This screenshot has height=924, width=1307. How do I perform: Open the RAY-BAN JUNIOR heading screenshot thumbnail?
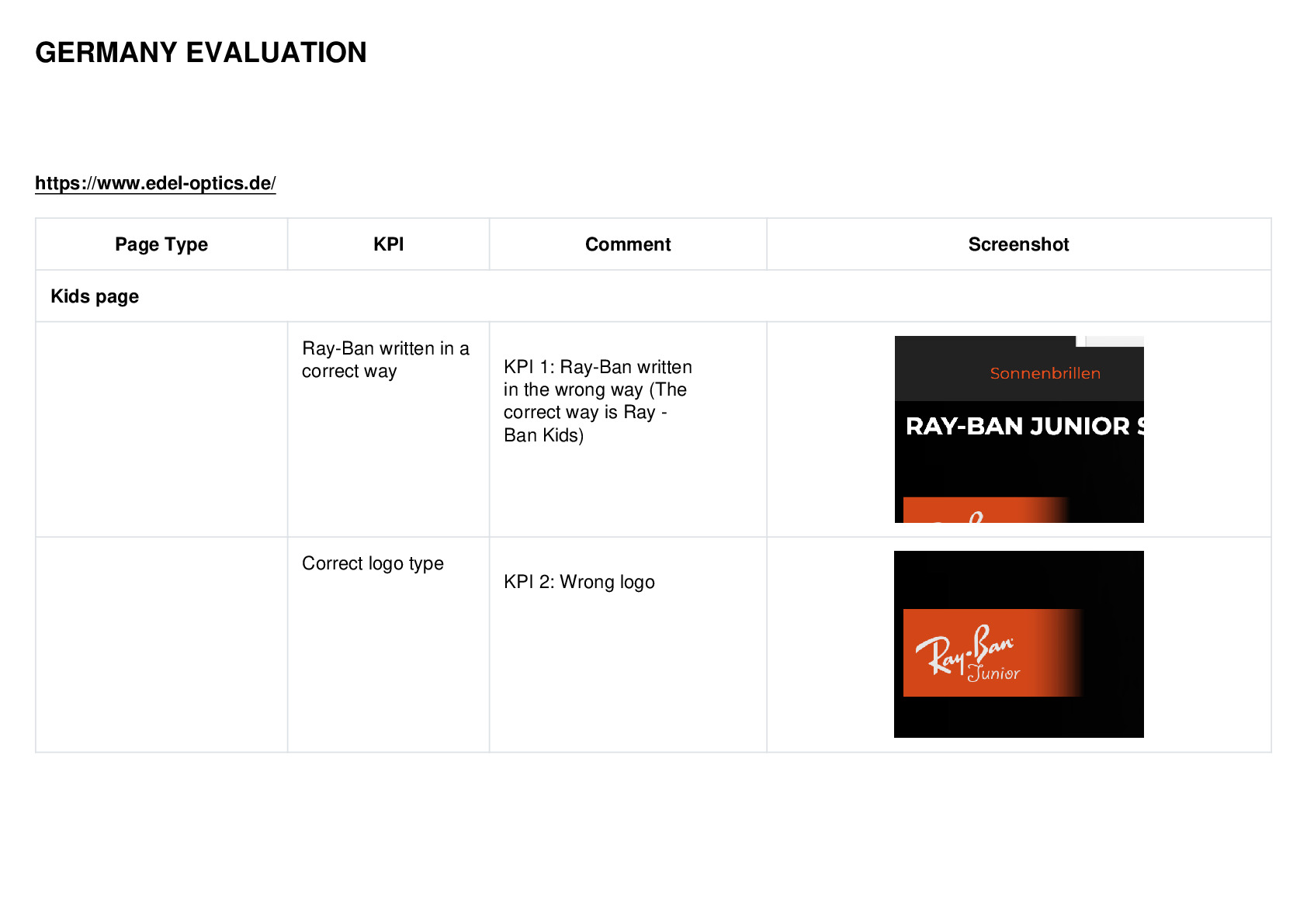pyautogui.click(x=1019, y=429)
